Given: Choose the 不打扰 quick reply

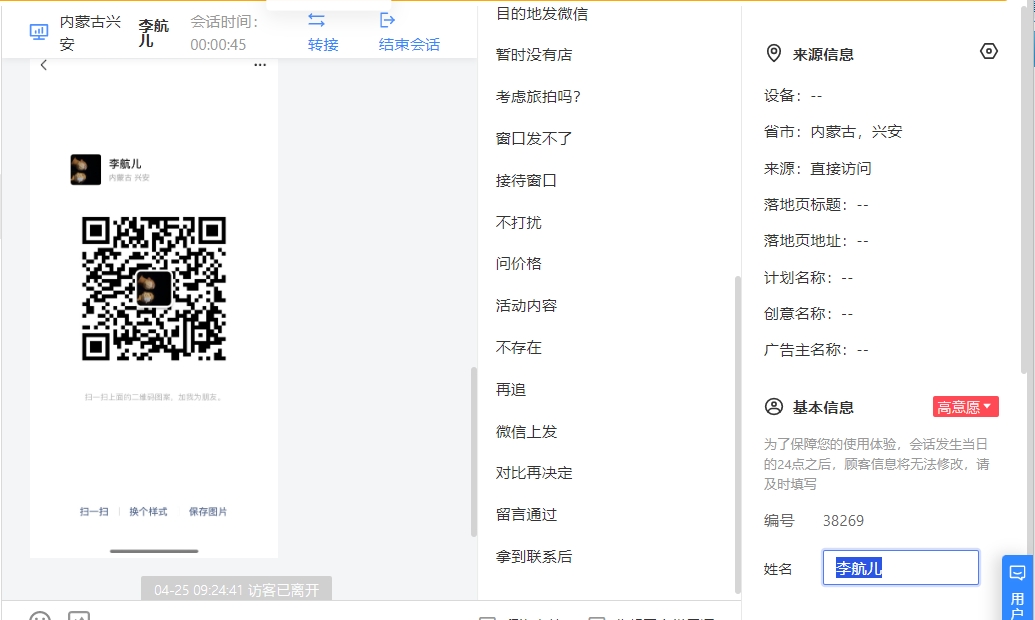Looking at the screenshot, I should pos(519,223).
